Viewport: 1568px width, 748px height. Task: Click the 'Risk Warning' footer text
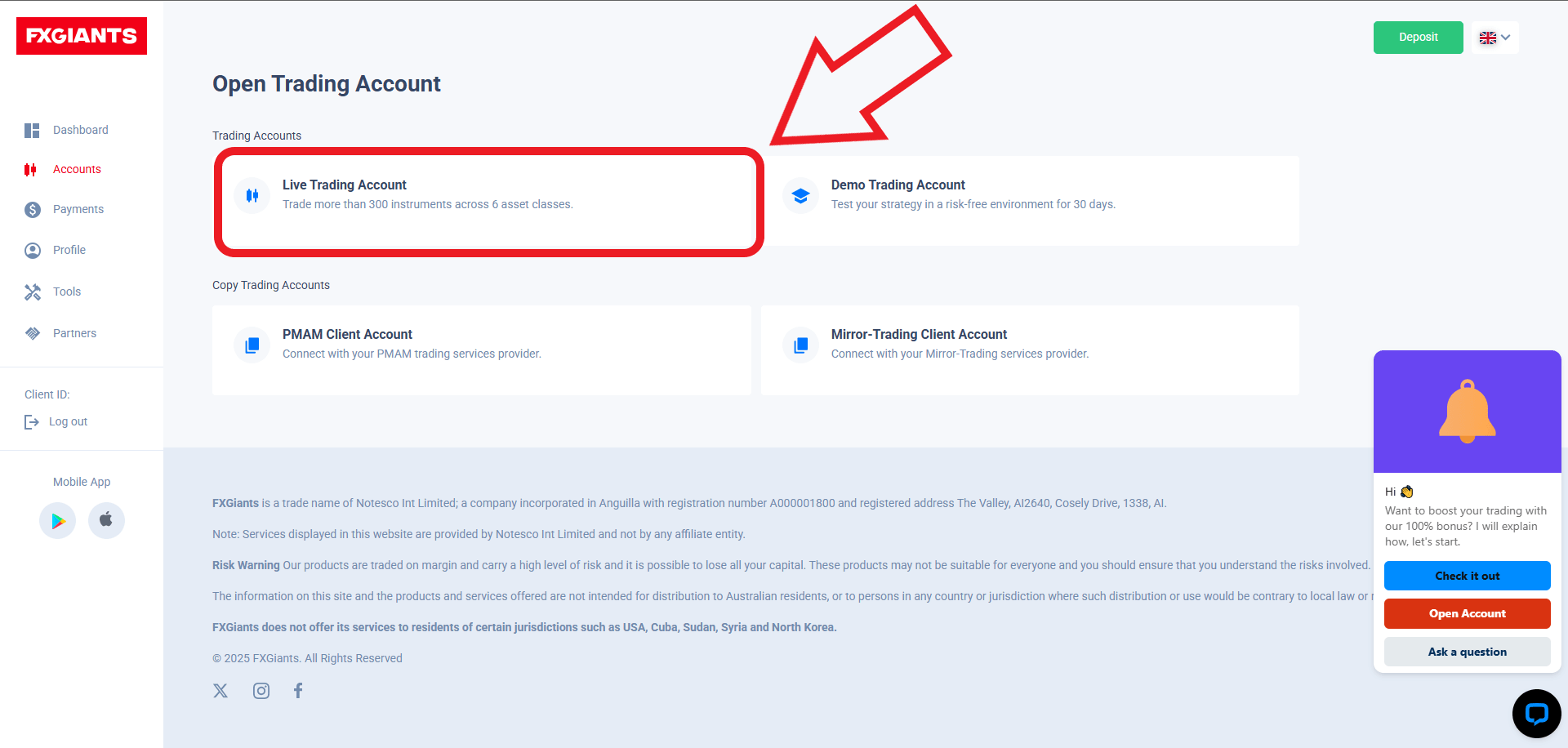[246, 565]
